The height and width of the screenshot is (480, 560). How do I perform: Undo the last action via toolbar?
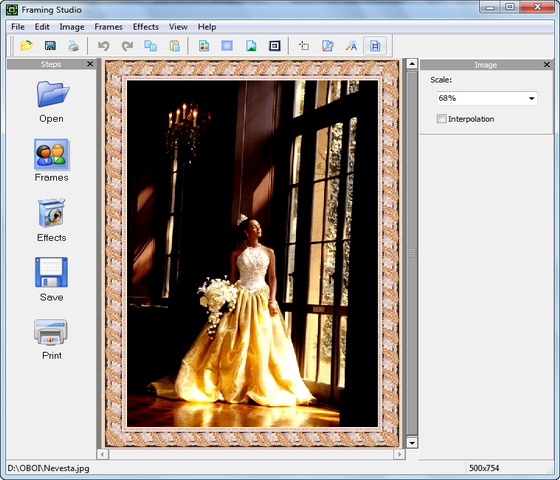pos(104,46)
